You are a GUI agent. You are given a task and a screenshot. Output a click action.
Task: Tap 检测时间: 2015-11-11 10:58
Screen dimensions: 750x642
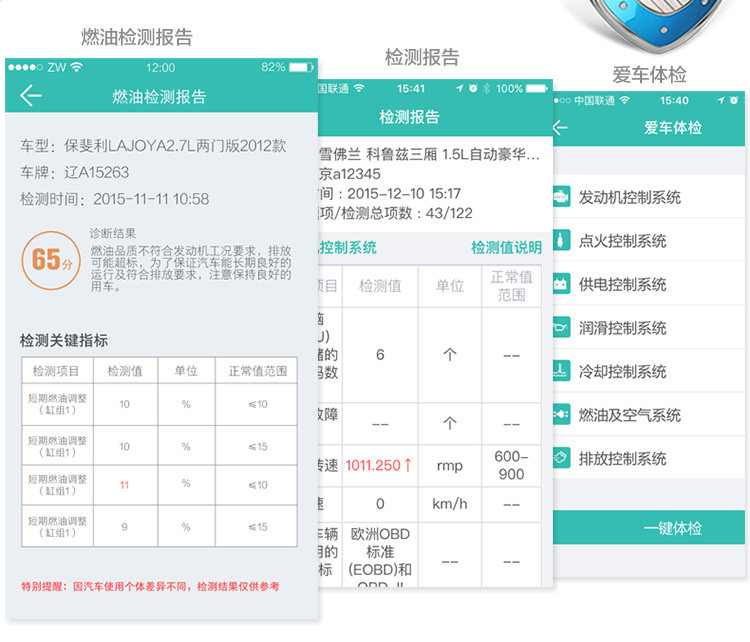coord(115,199)
